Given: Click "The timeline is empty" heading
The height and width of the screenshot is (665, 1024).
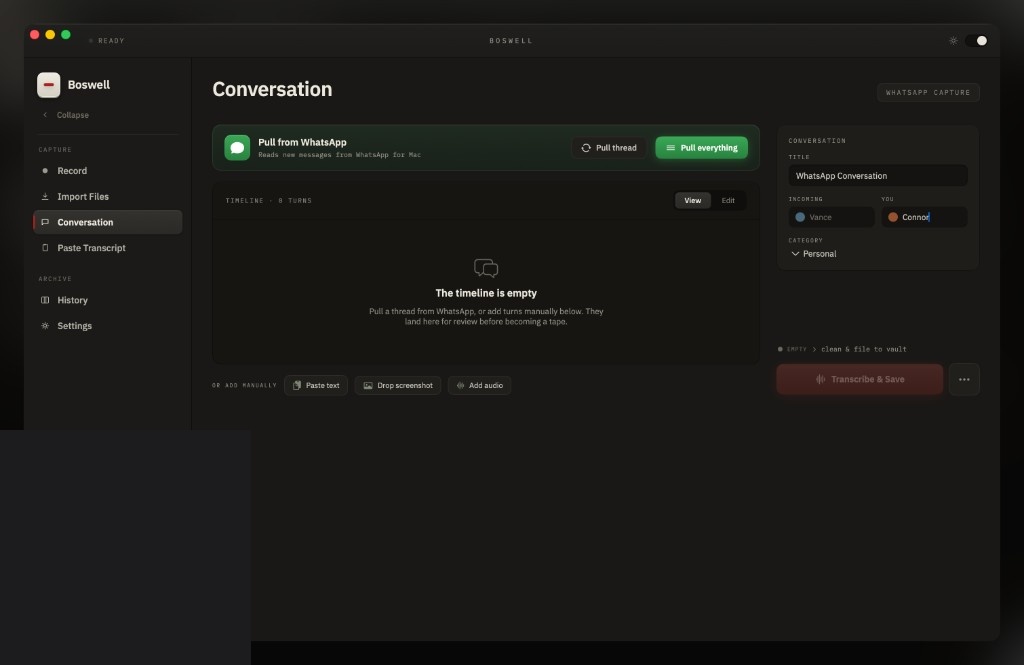Looking at the screenshot, I should coord(486,293).
